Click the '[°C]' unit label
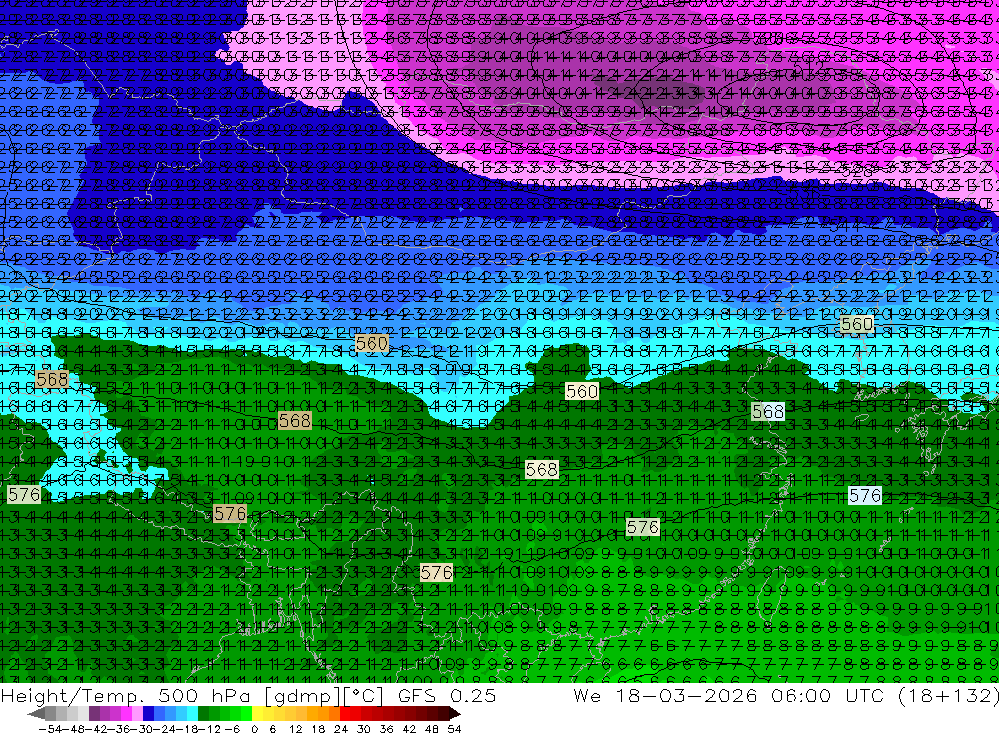 364,696
